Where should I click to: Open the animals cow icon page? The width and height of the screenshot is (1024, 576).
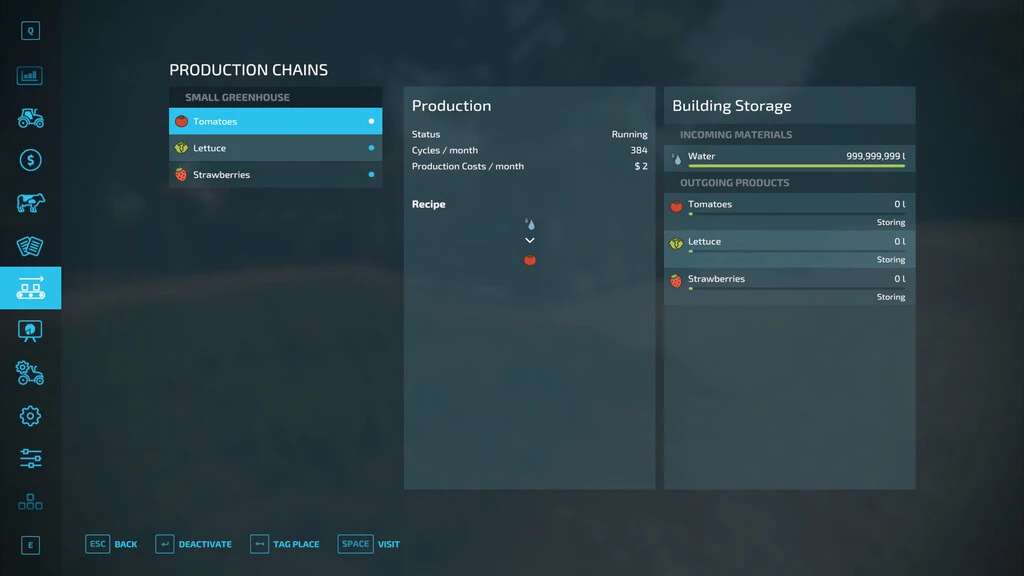(x=30, y=203)
